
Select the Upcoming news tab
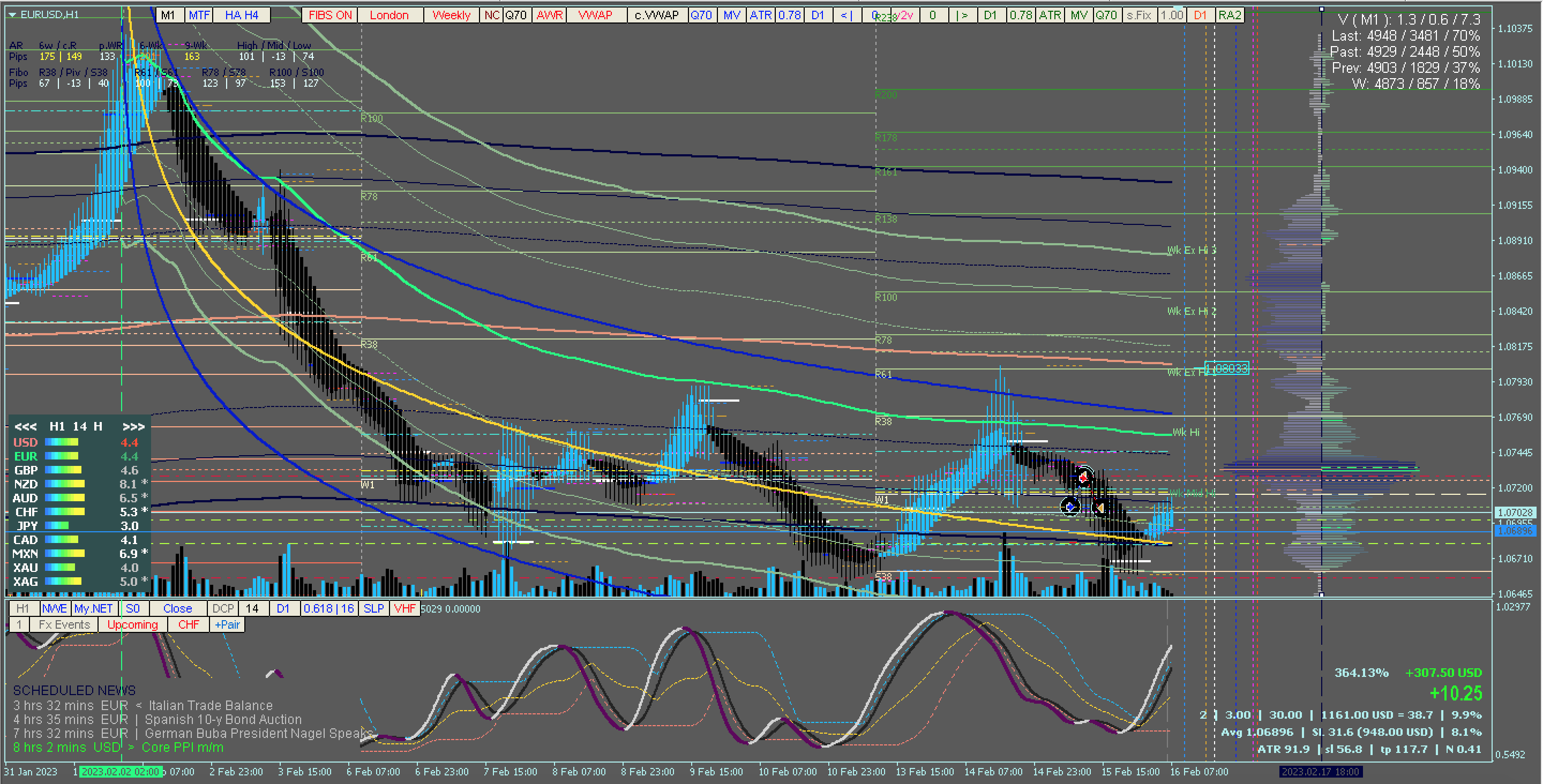coord(132,625)
